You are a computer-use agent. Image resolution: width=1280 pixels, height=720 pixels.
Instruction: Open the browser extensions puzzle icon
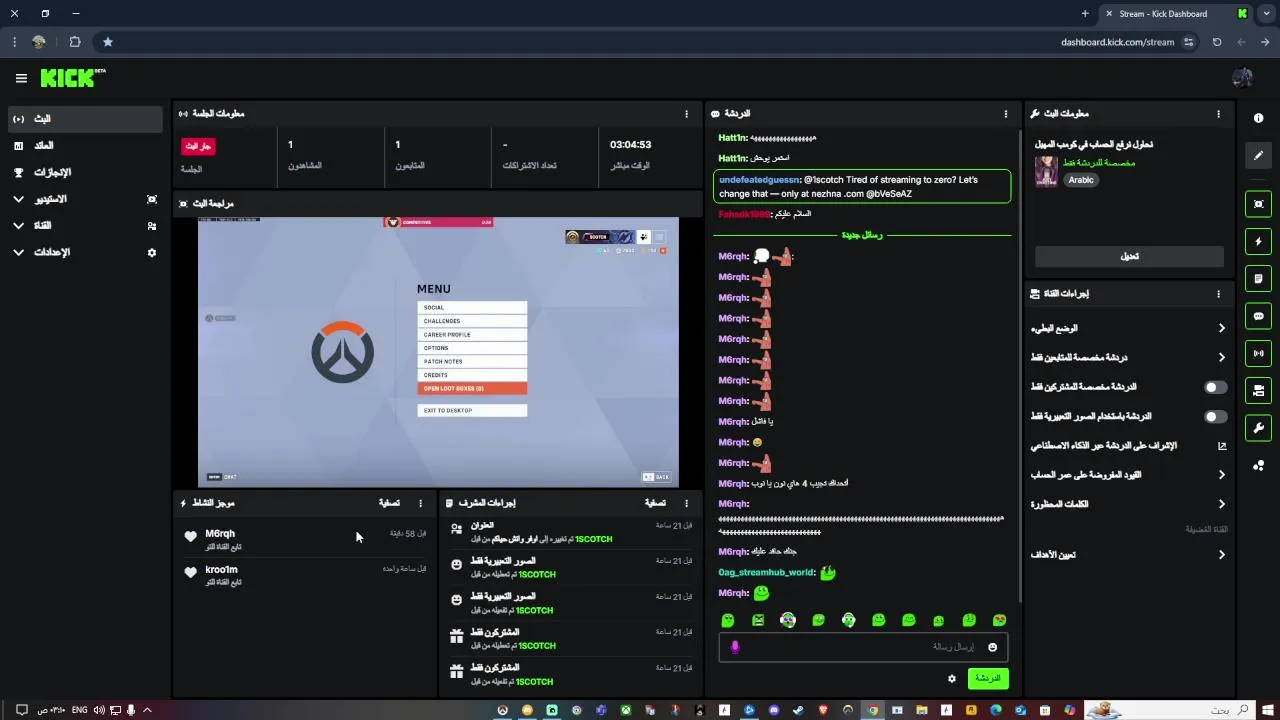point(75,42)
